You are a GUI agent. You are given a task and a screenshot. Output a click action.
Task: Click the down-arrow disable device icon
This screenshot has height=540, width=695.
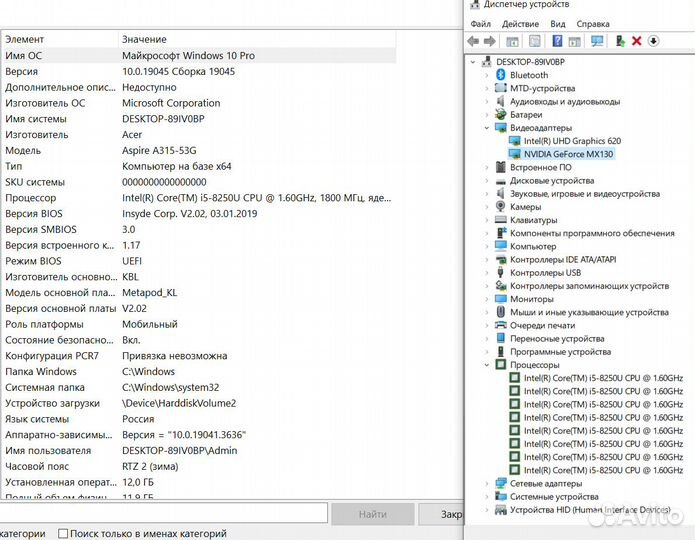coord(653,41)
